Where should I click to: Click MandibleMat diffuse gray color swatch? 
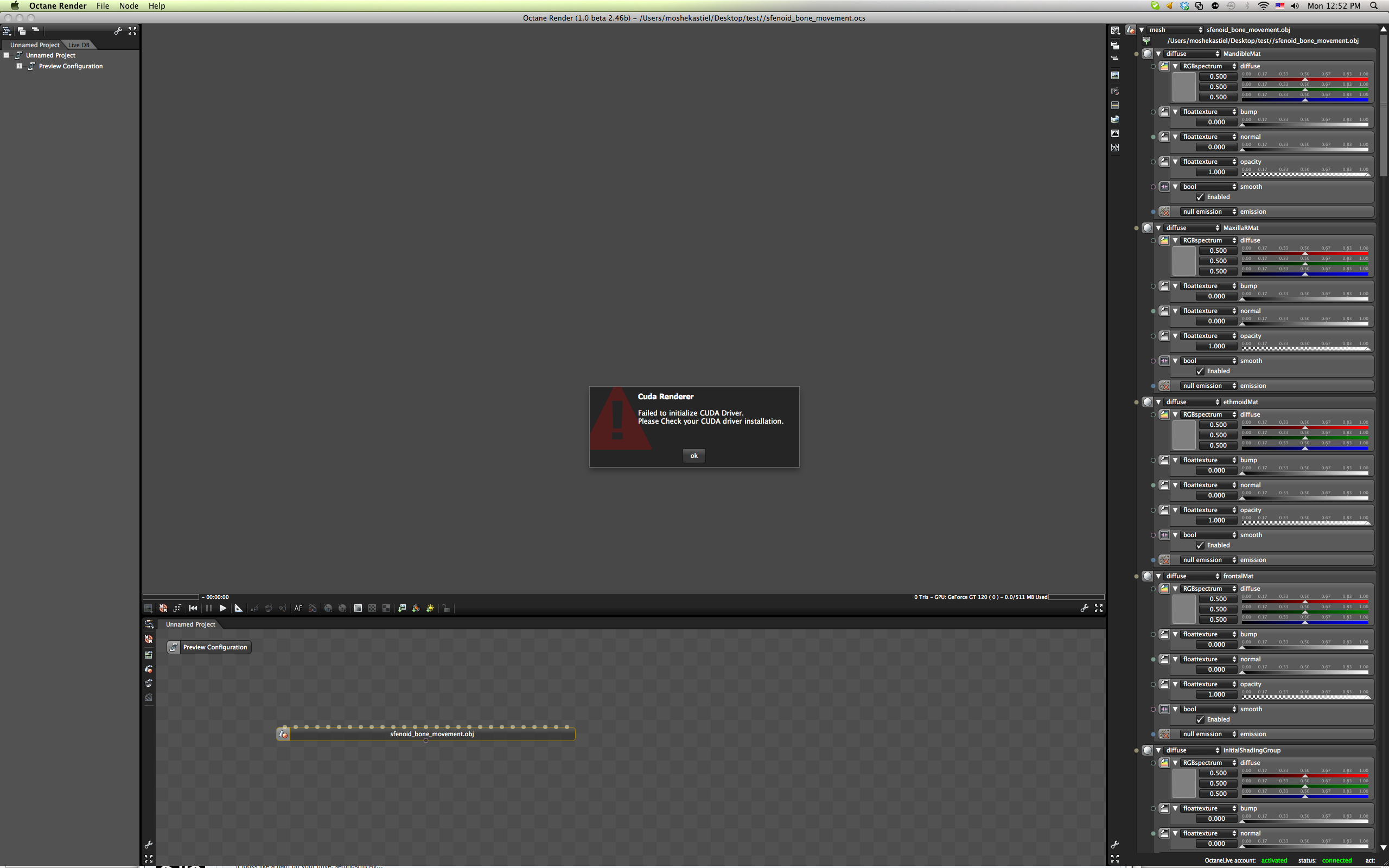tap(1183, 87)
